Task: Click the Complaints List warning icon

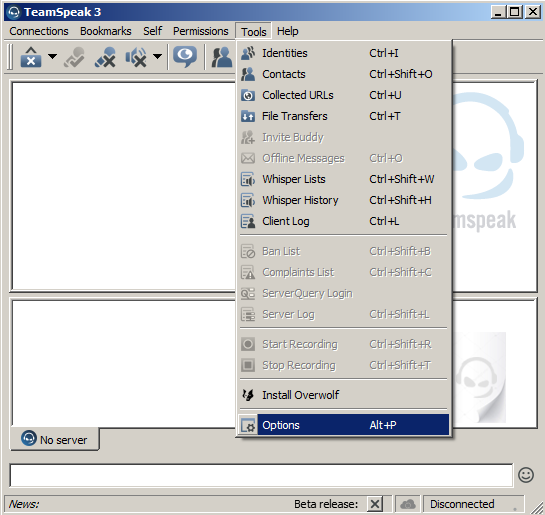Action: pyautogui.click(x=248, y=272)
